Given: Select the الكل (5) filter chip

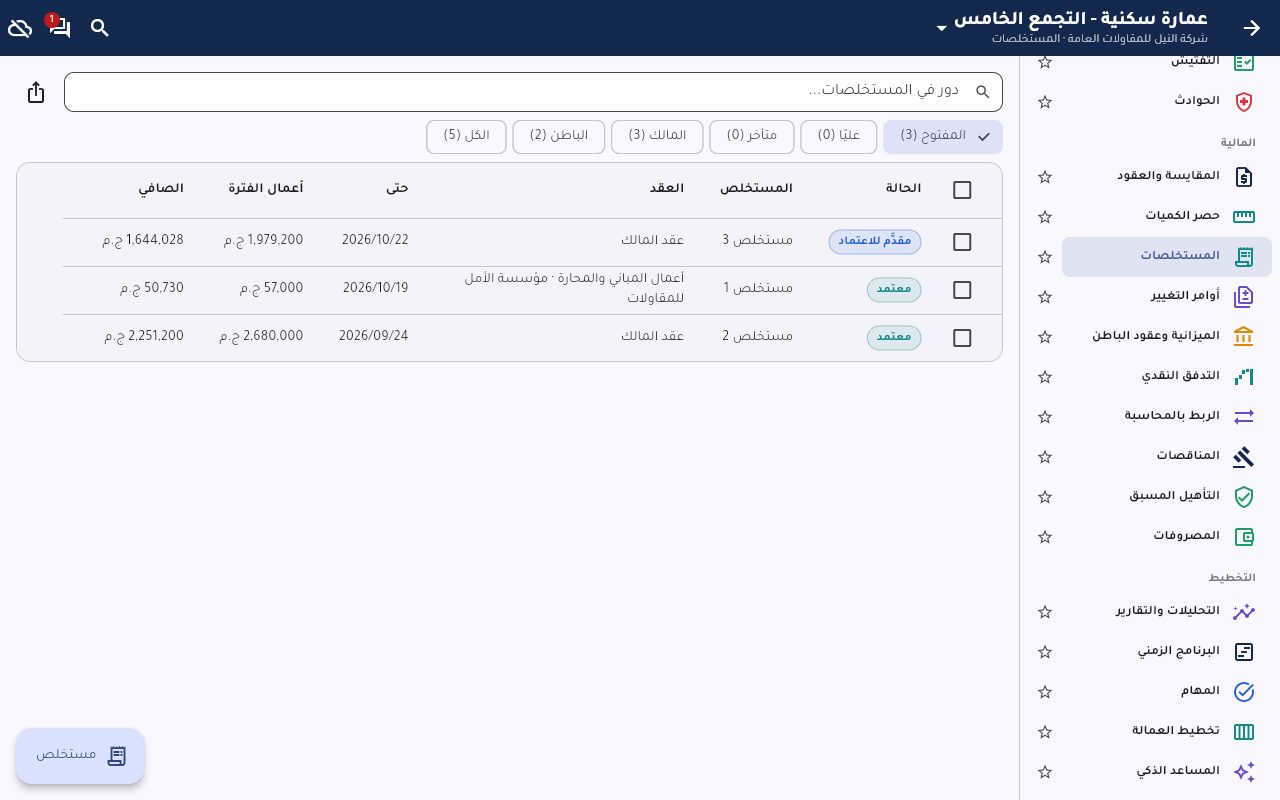Looking at the screenshot, I should 466,137.
